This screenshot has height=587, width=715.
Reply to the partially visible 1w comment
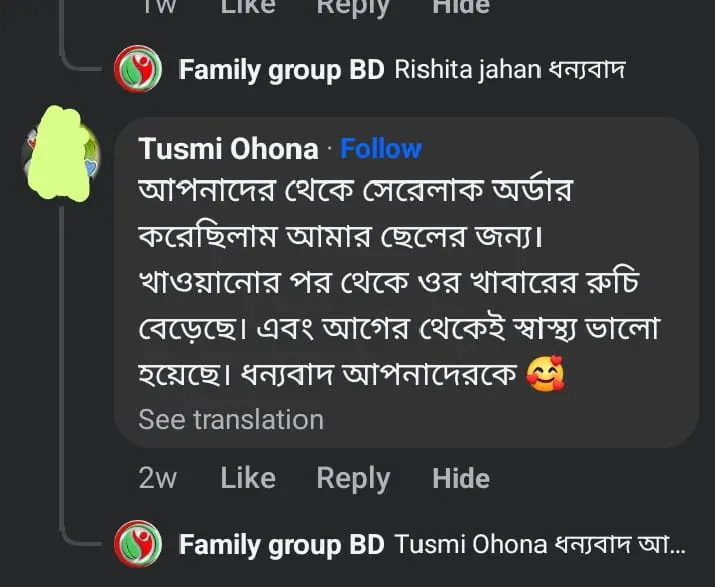pos(353,6)
